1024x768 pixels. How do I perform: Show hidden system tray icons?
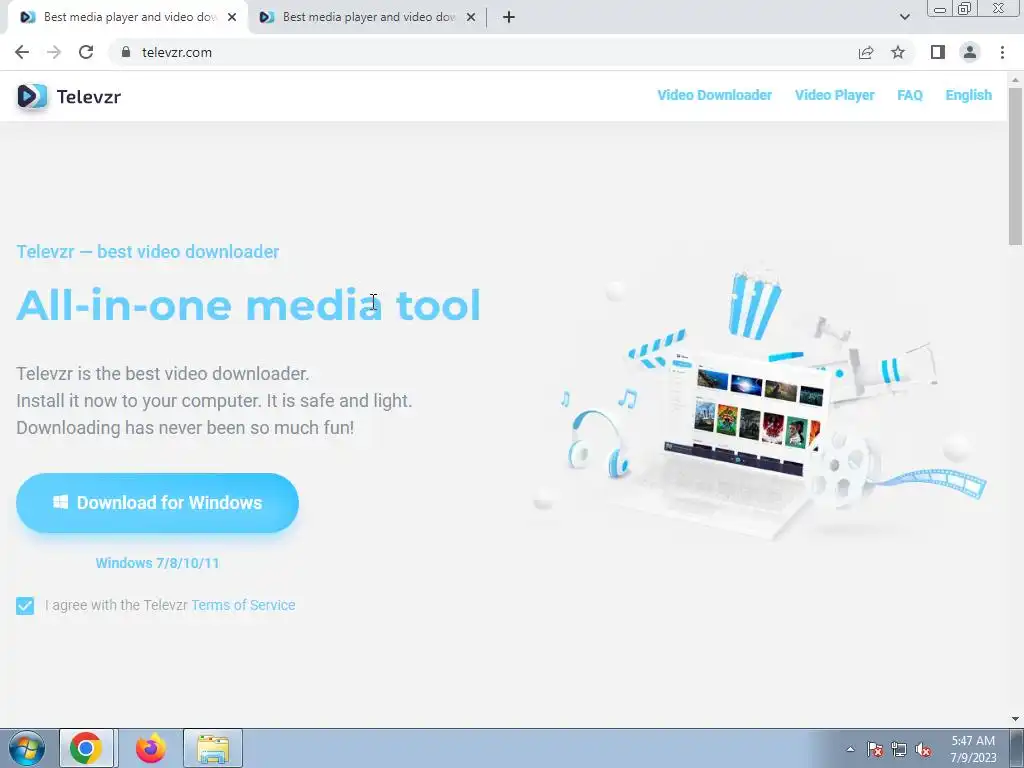point(850,749)
